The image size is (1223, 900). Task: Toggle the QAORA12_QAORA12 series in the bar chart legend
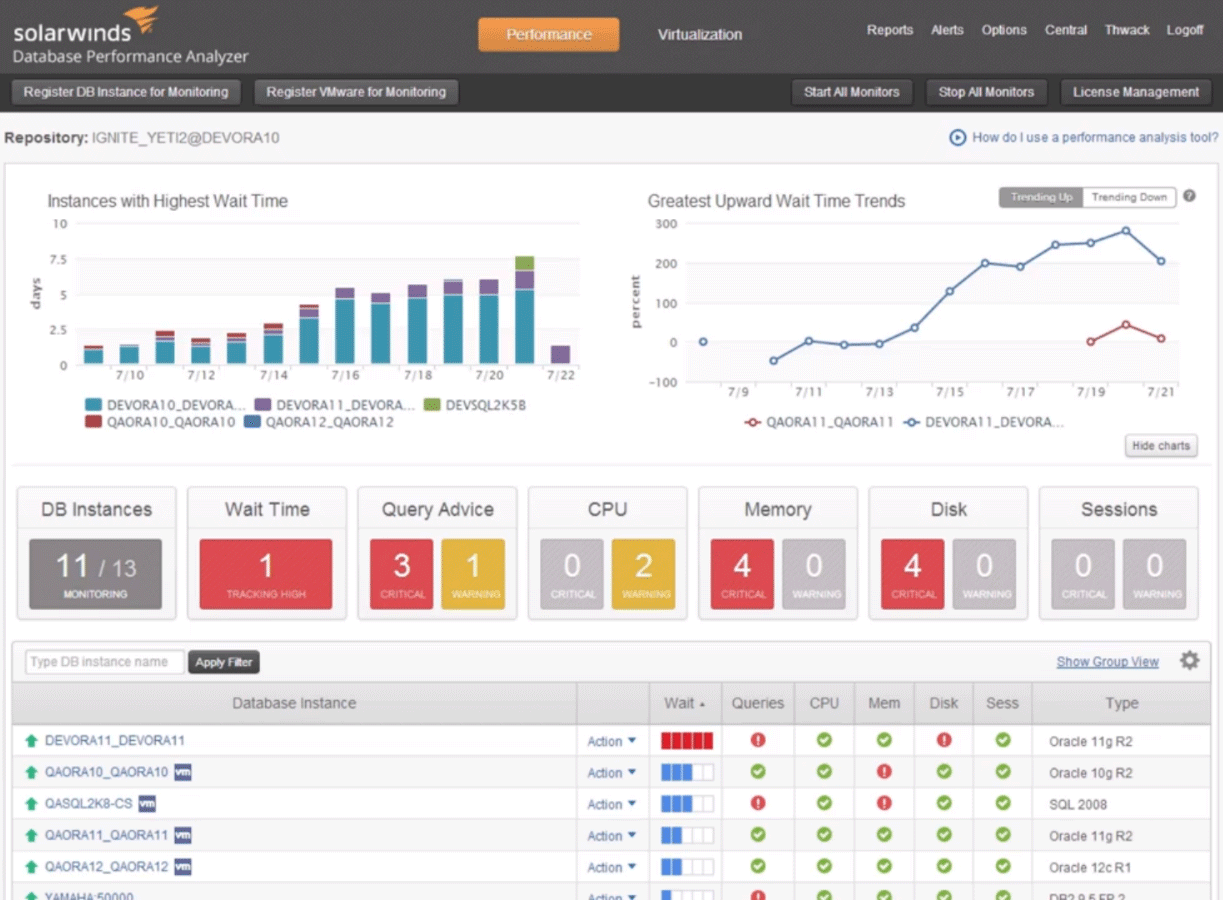(x=318, y=422)
